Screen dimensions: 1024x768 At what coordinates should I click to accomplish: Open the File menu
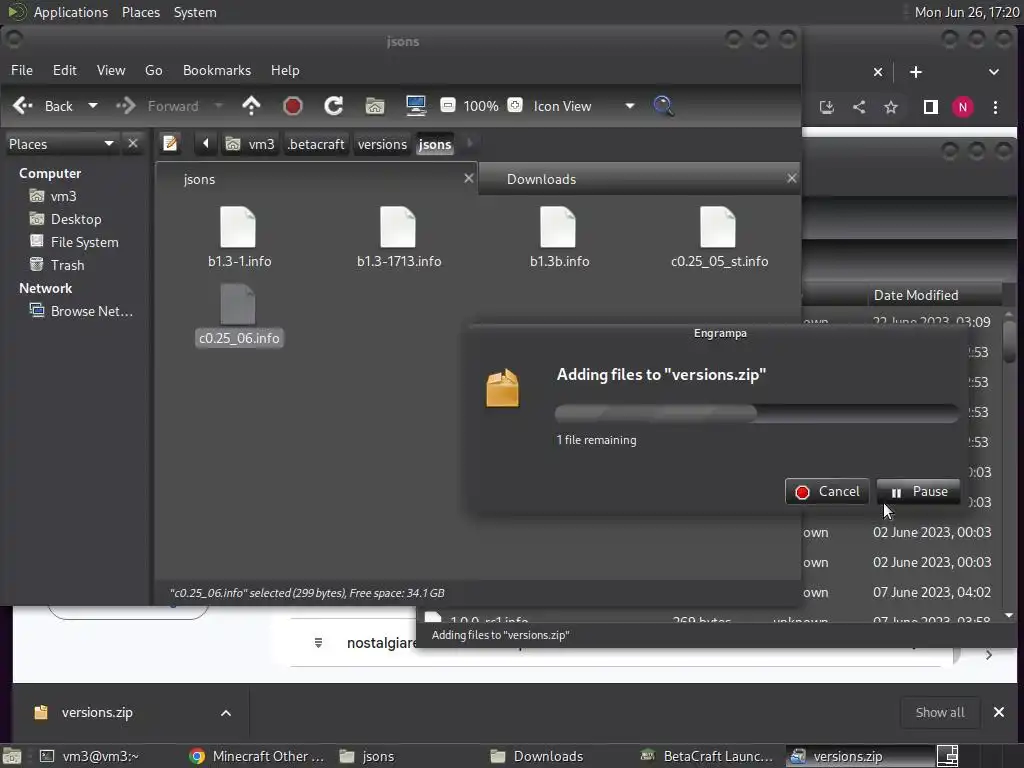[x=22, y=70]
